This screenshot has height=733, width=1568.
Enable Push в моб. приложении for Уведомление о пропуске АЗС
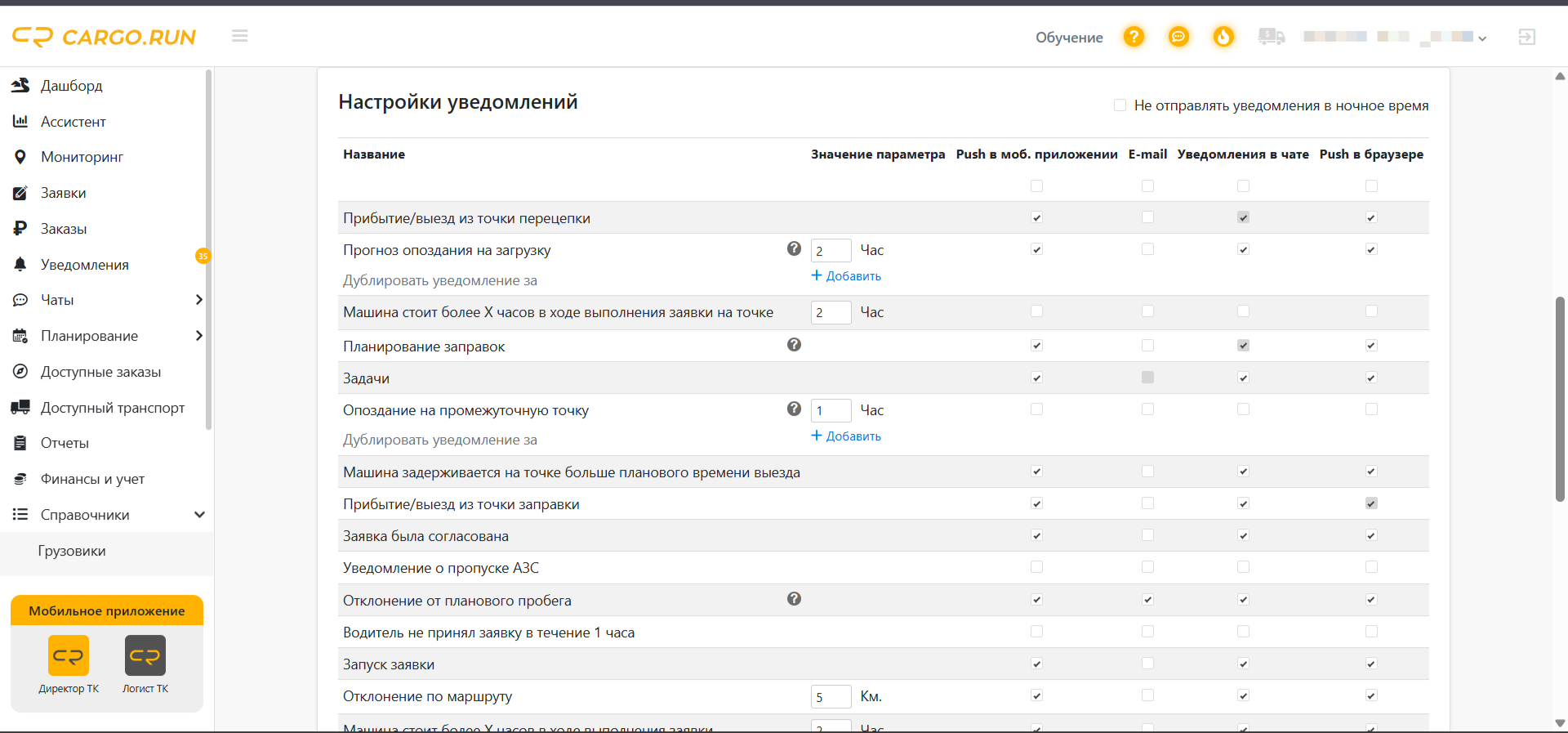click(x=1036, y=567)
